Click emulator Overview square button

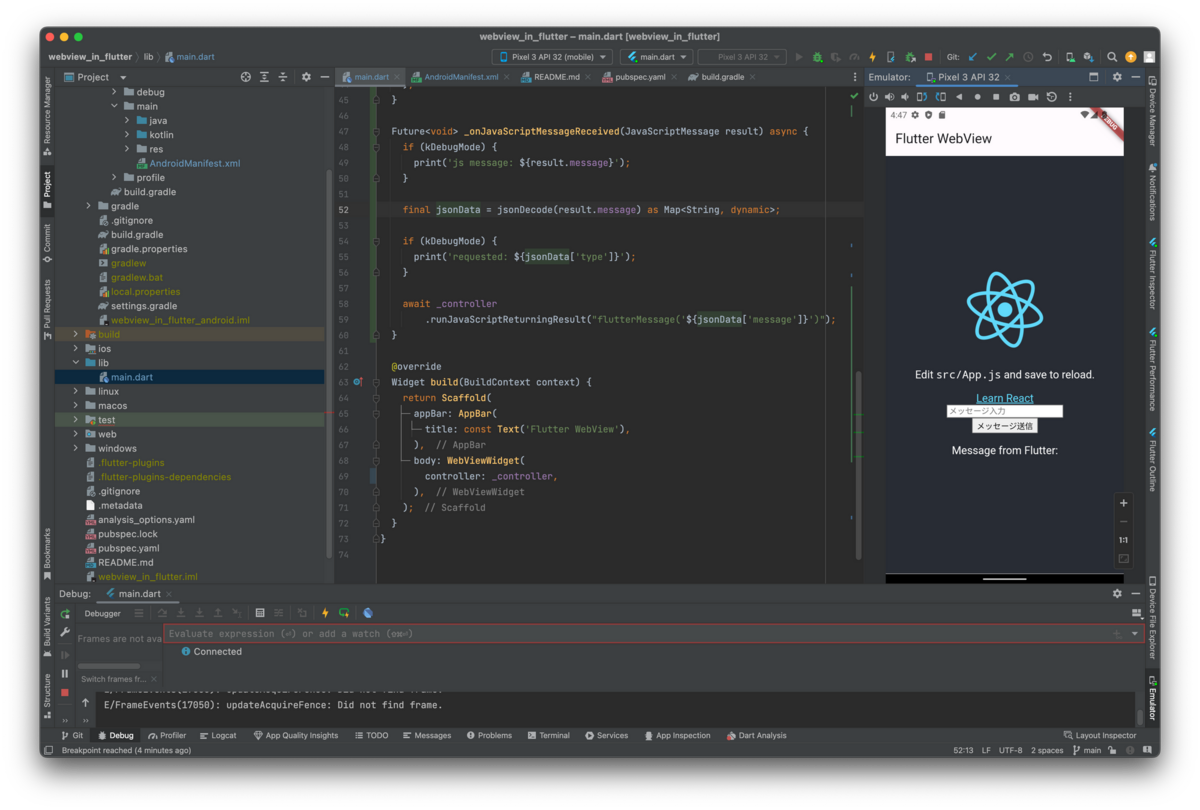point(996,97)
